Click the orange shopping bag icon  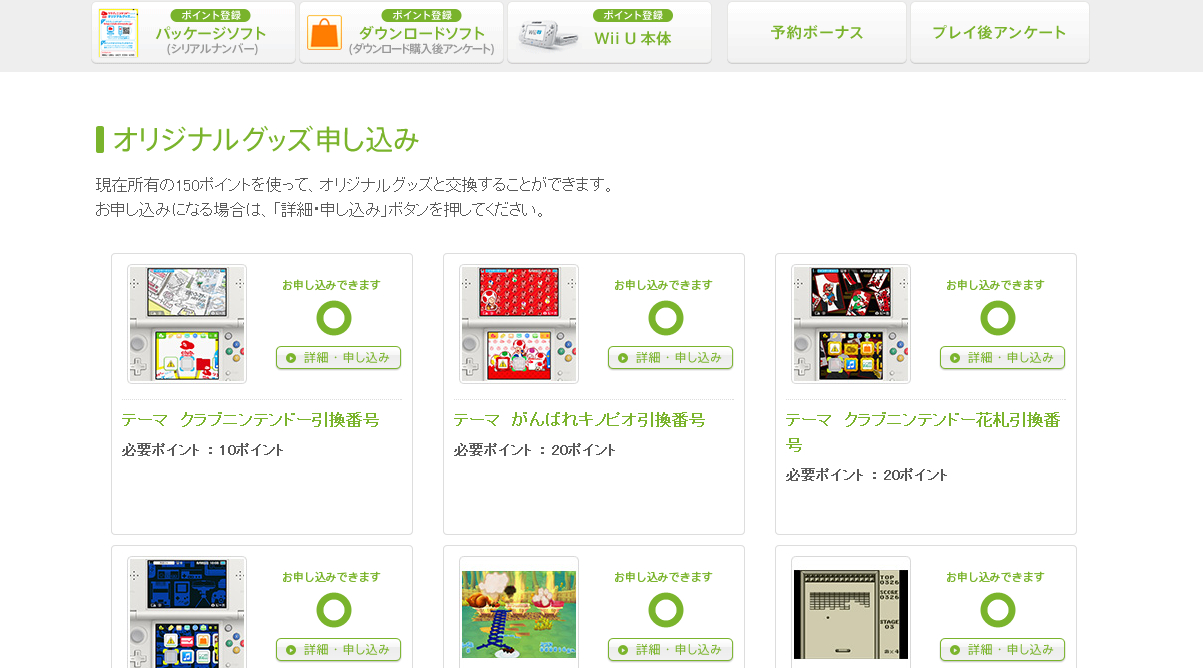coord(325,33)
